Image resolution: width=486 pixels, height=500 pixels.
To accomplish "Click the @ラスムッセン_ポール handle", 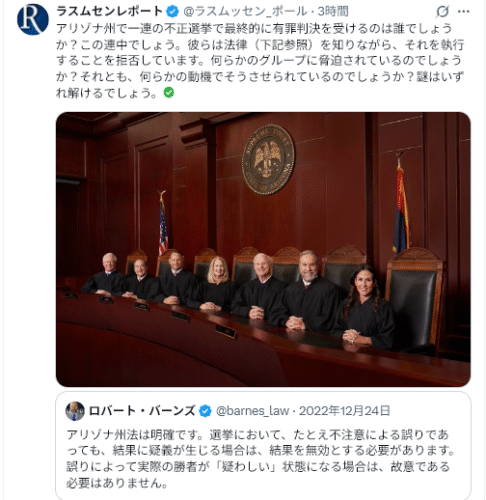I will [x=245, y=12].
